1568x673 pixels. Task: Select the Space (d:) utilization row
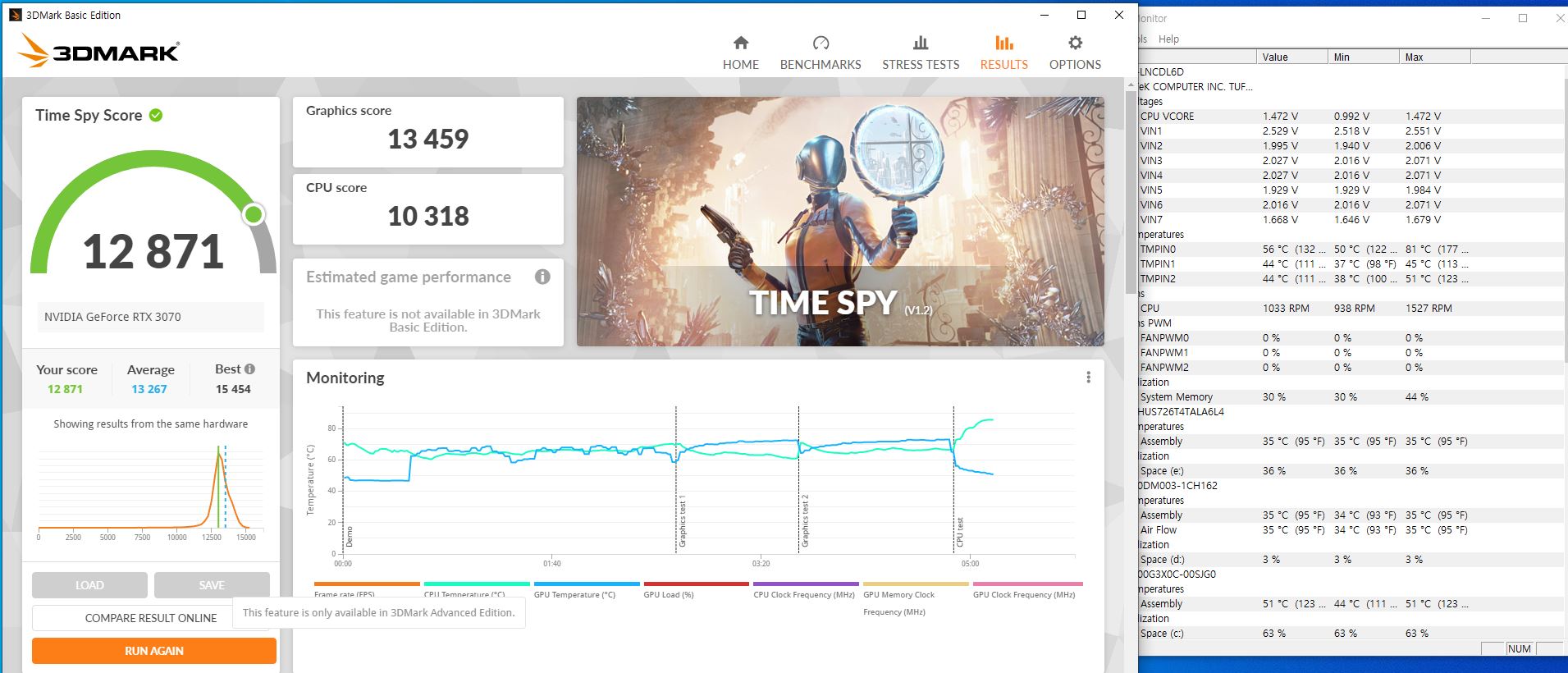tap(1351, 560)
